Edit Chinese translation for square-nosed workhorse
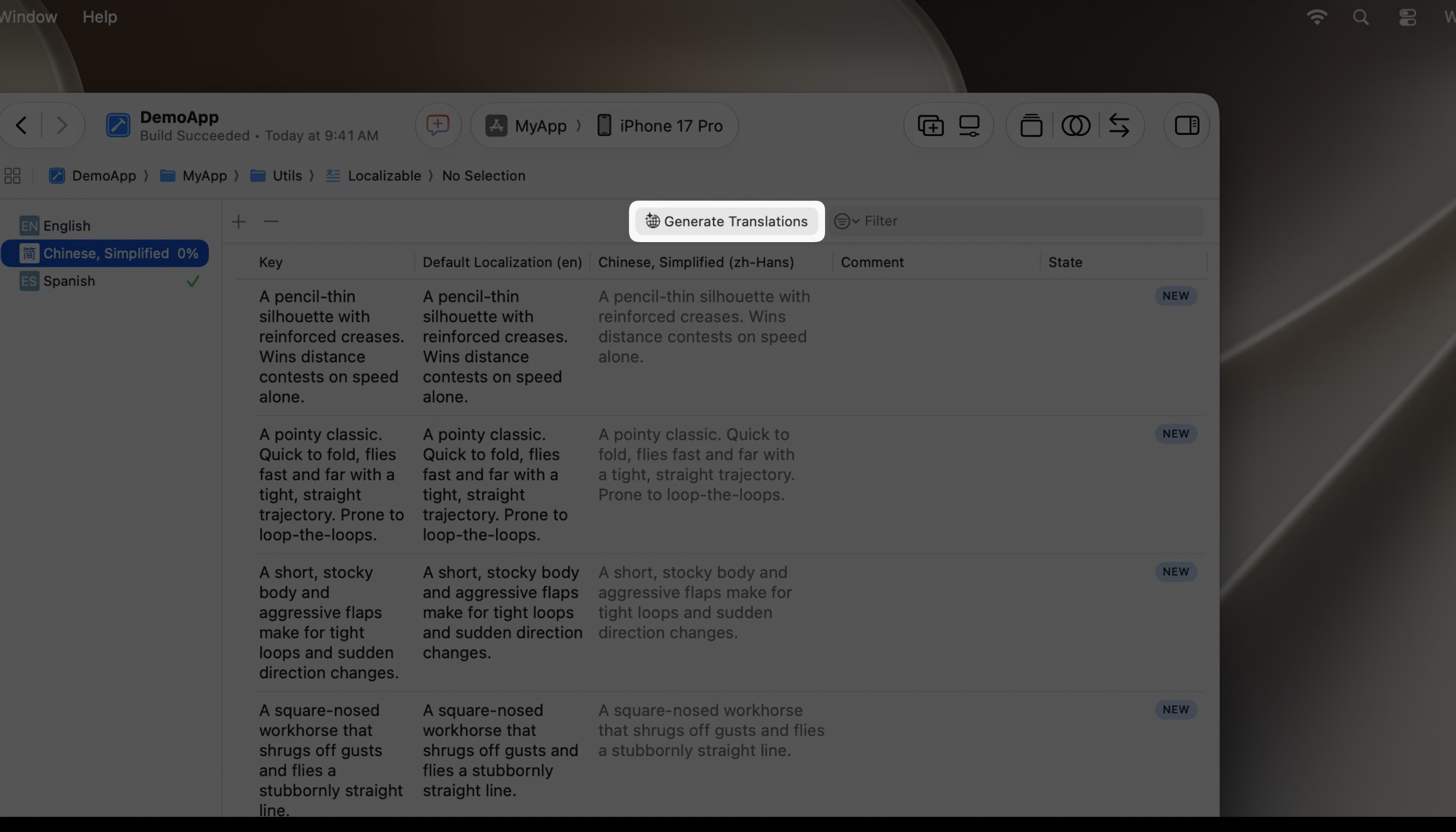1456x832 pixels. [711, 730]
